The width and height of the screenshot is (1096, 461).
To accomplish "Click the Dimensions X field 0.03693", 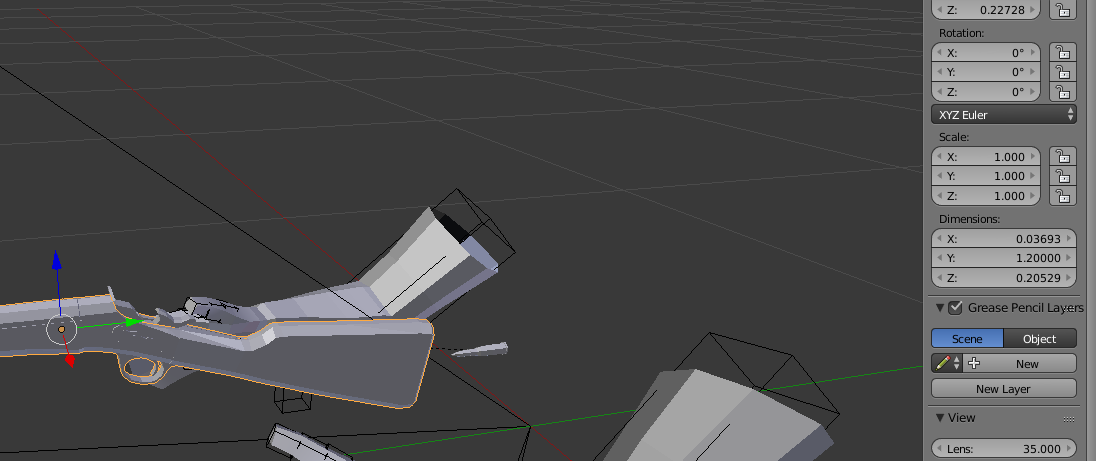I will (x=1004, y=238).
